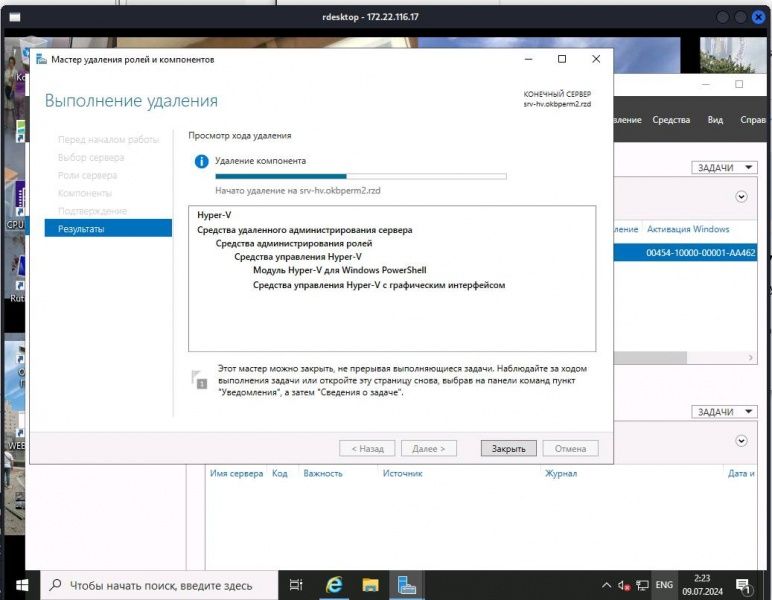Open the Windows Start menu
The width and height of the screenshot is (772, 600).
tap(20, 585)
